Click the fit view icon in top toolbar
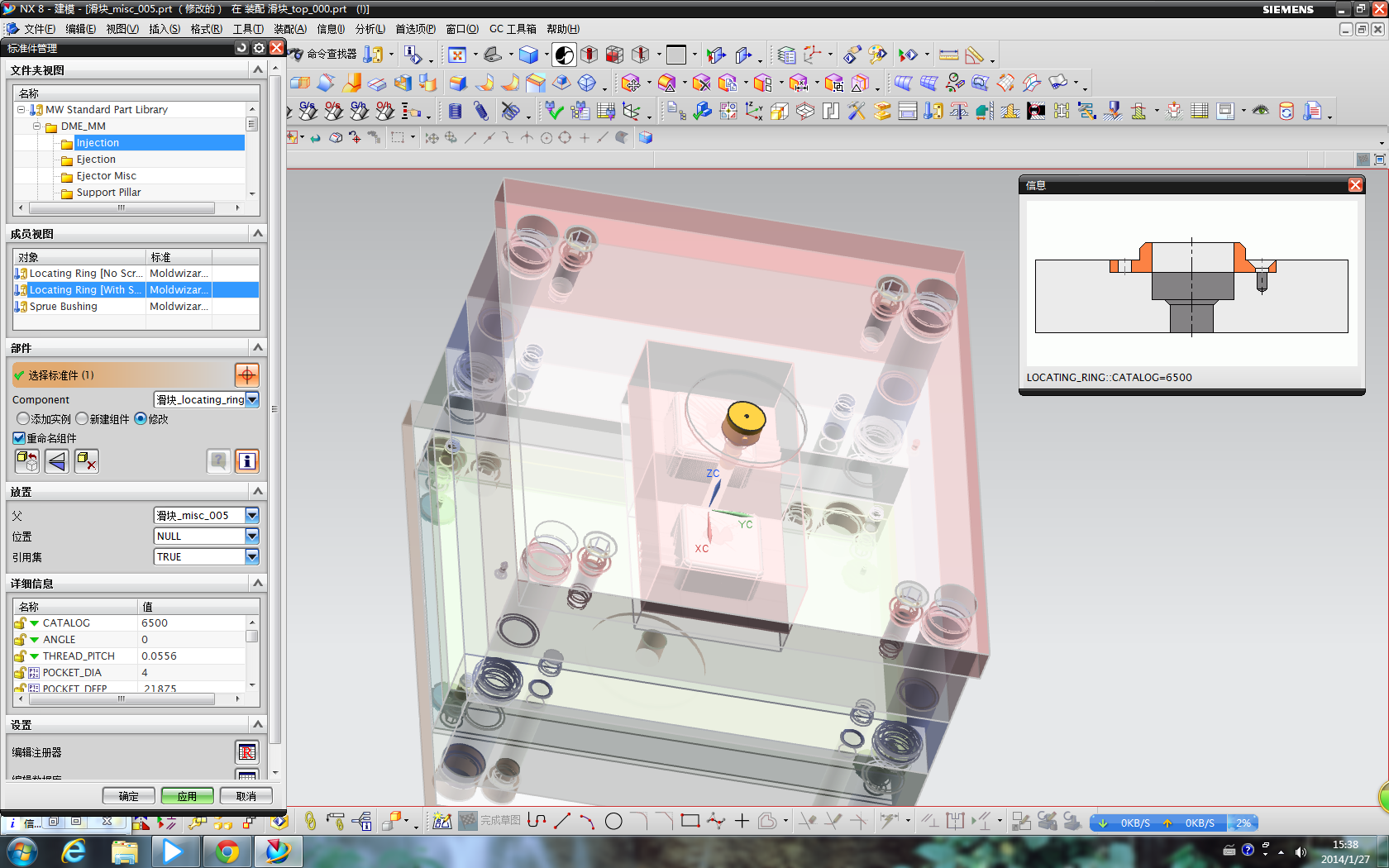Viewport: 1389px width, 868px height. point(457,55)
